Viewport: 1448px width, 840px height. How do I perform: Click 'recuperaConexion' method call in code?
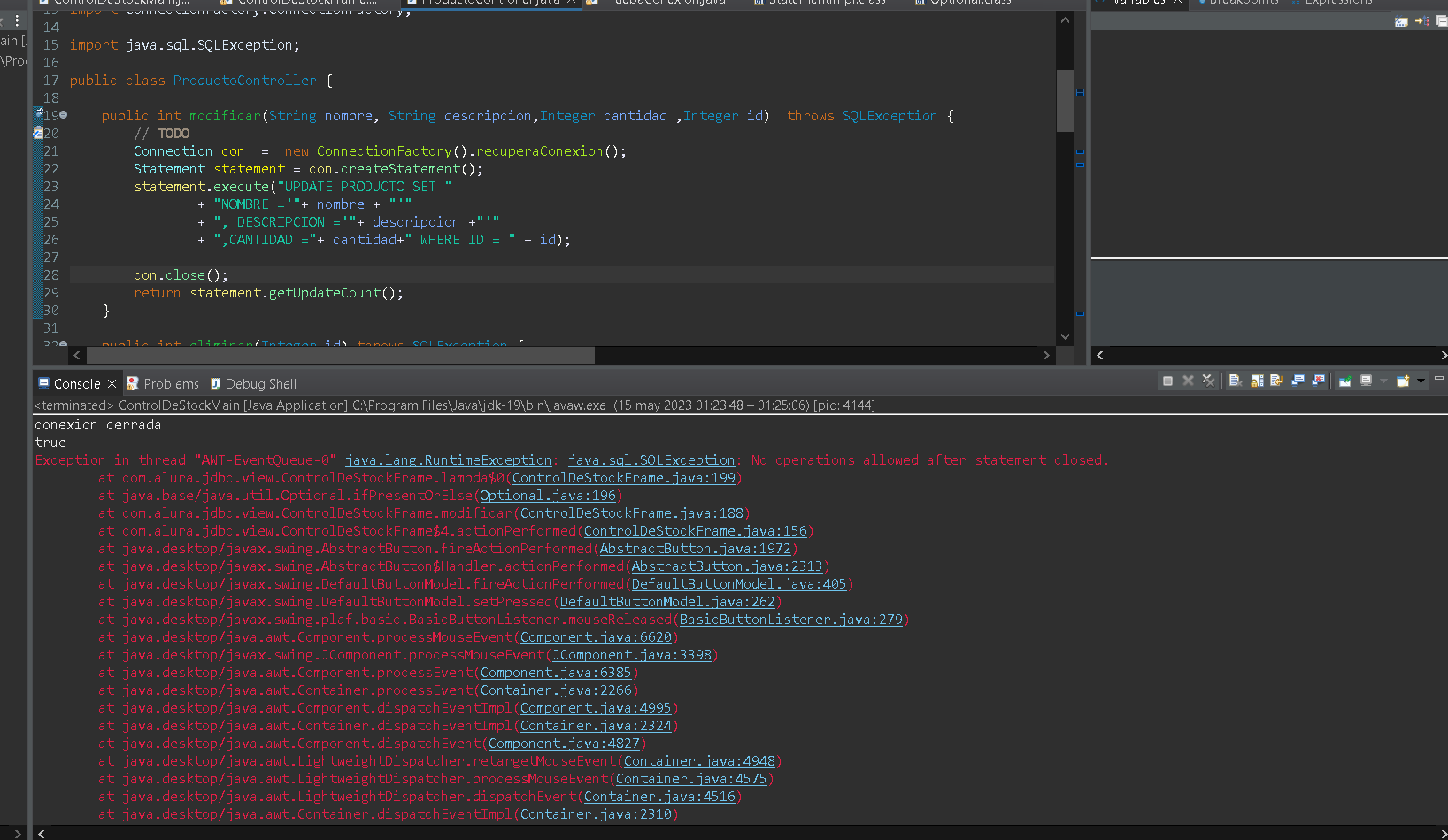click(539, 151)
